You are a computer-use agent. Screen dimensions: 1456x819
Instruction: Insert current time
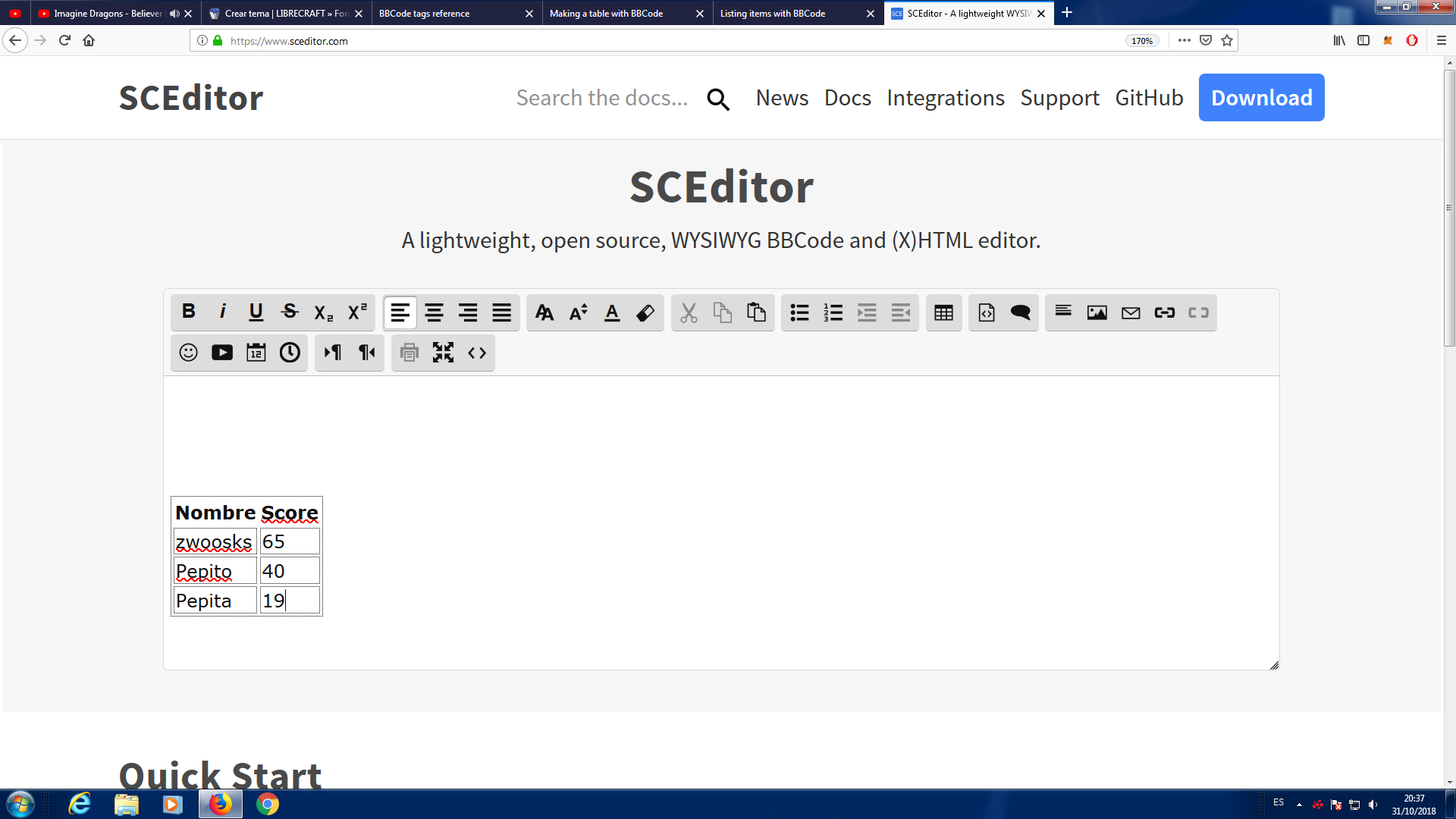[290, 353]
